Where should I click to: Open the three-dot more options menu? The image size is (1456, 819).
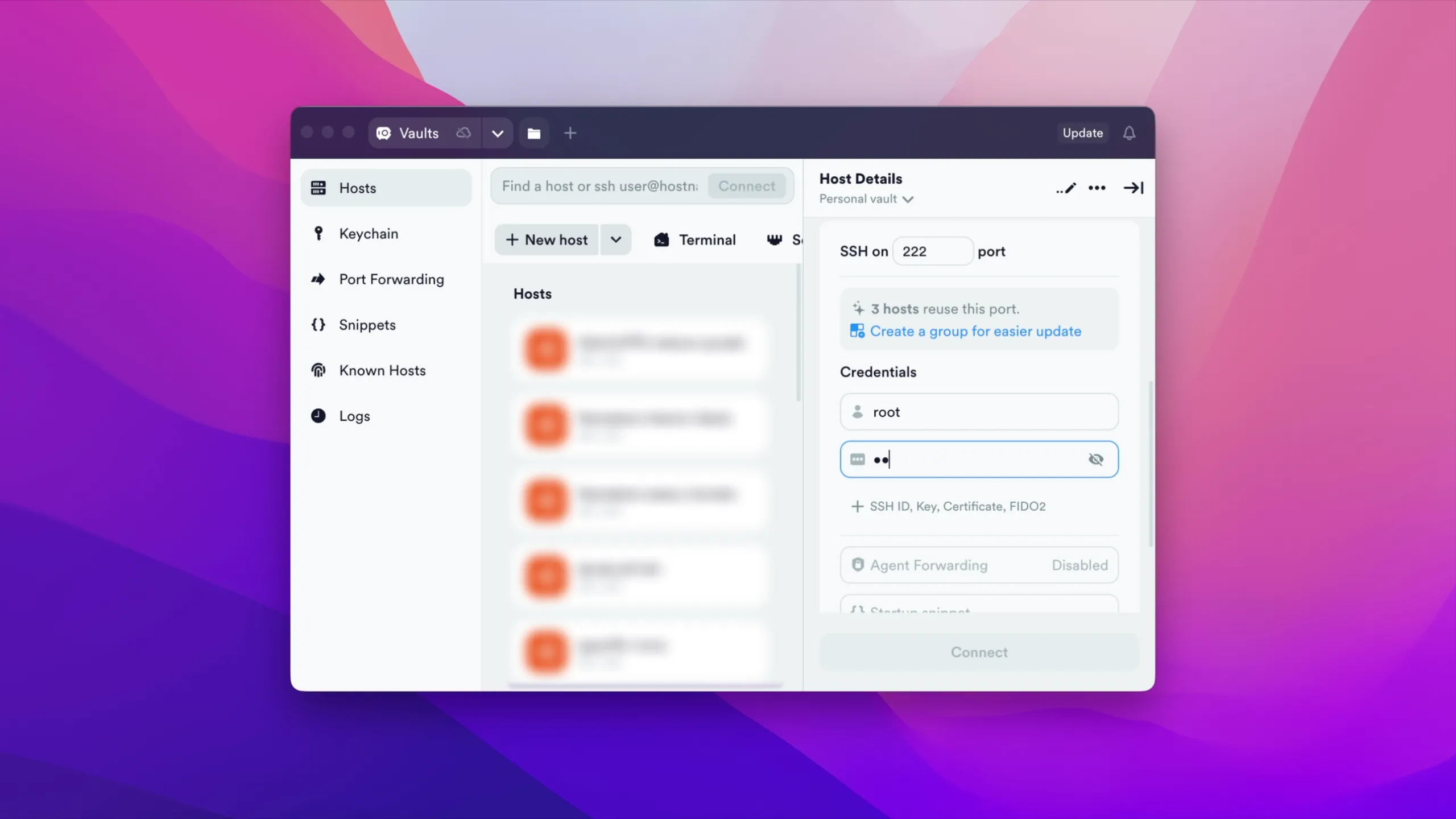[1097, 188]
